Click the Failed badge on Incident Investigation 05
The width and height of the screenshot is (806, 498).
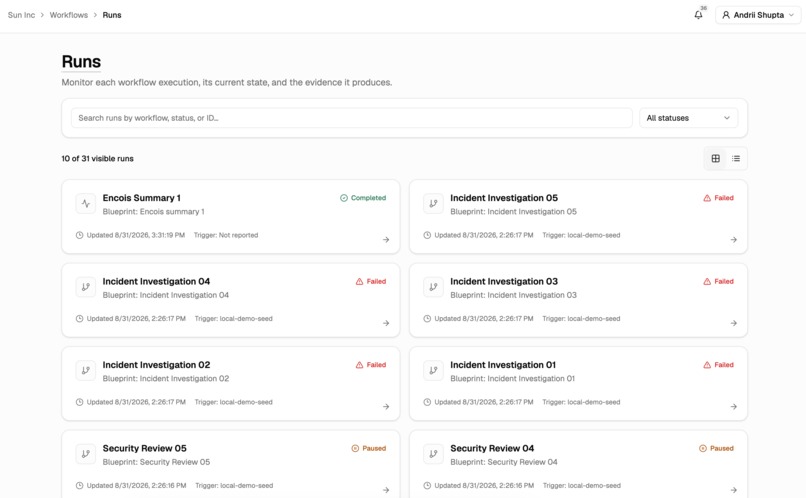pos(719,198)
